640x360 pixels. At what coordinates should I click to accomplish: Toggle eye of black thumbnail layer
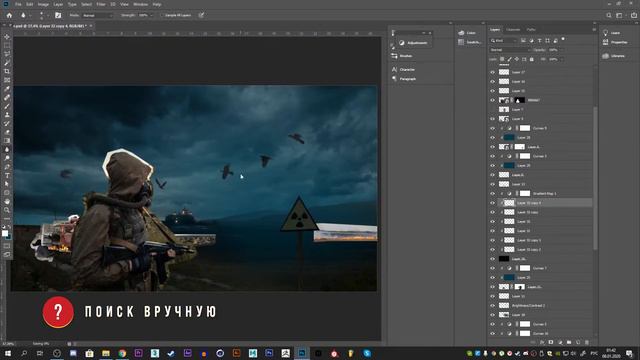point(493,259)
